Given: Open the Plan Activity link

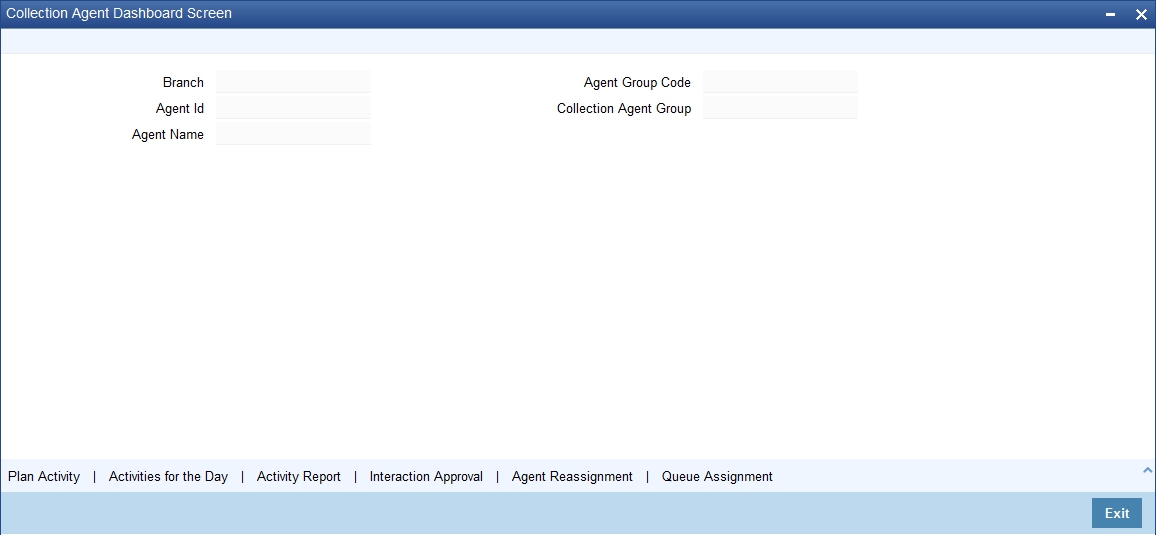Looking at the screenshot, I should (x=43, y=476).
